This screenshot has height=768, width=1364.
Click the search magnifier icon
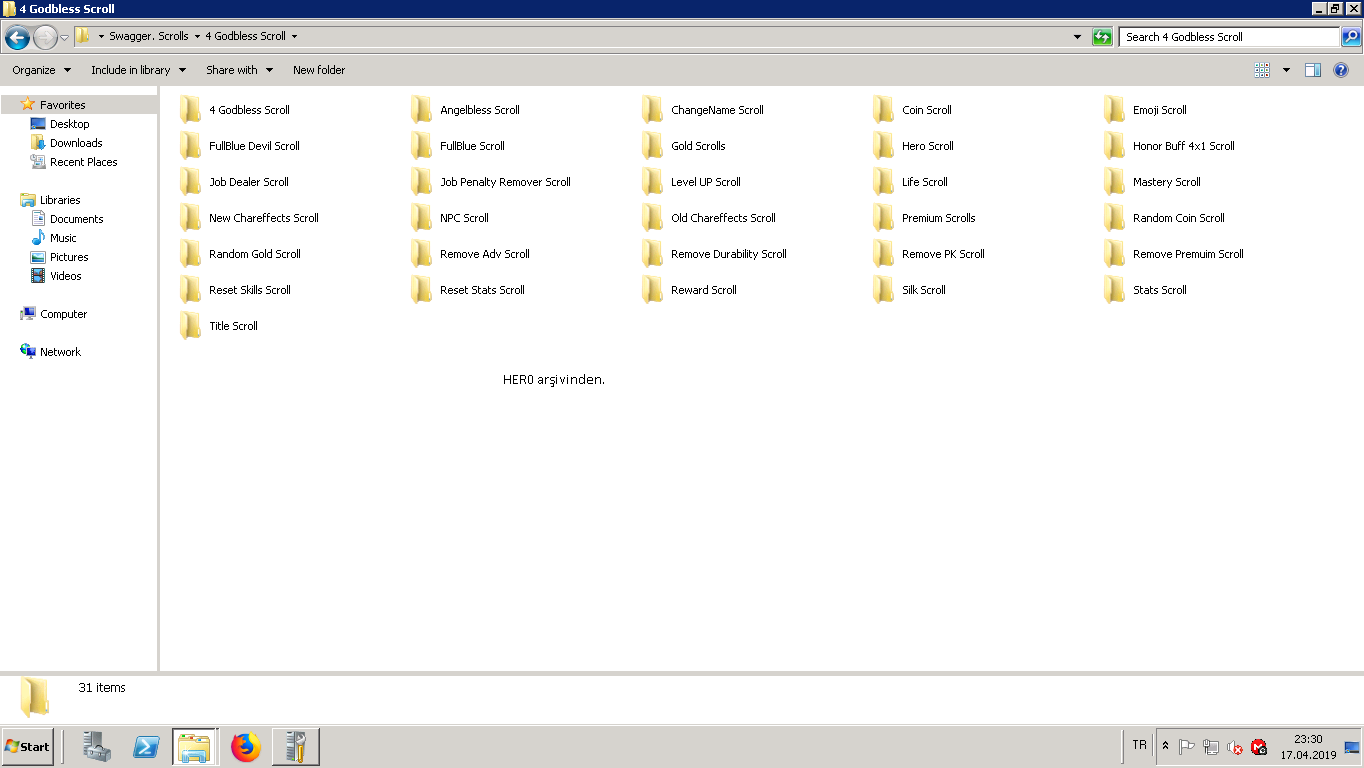[x=1351, y=37]
